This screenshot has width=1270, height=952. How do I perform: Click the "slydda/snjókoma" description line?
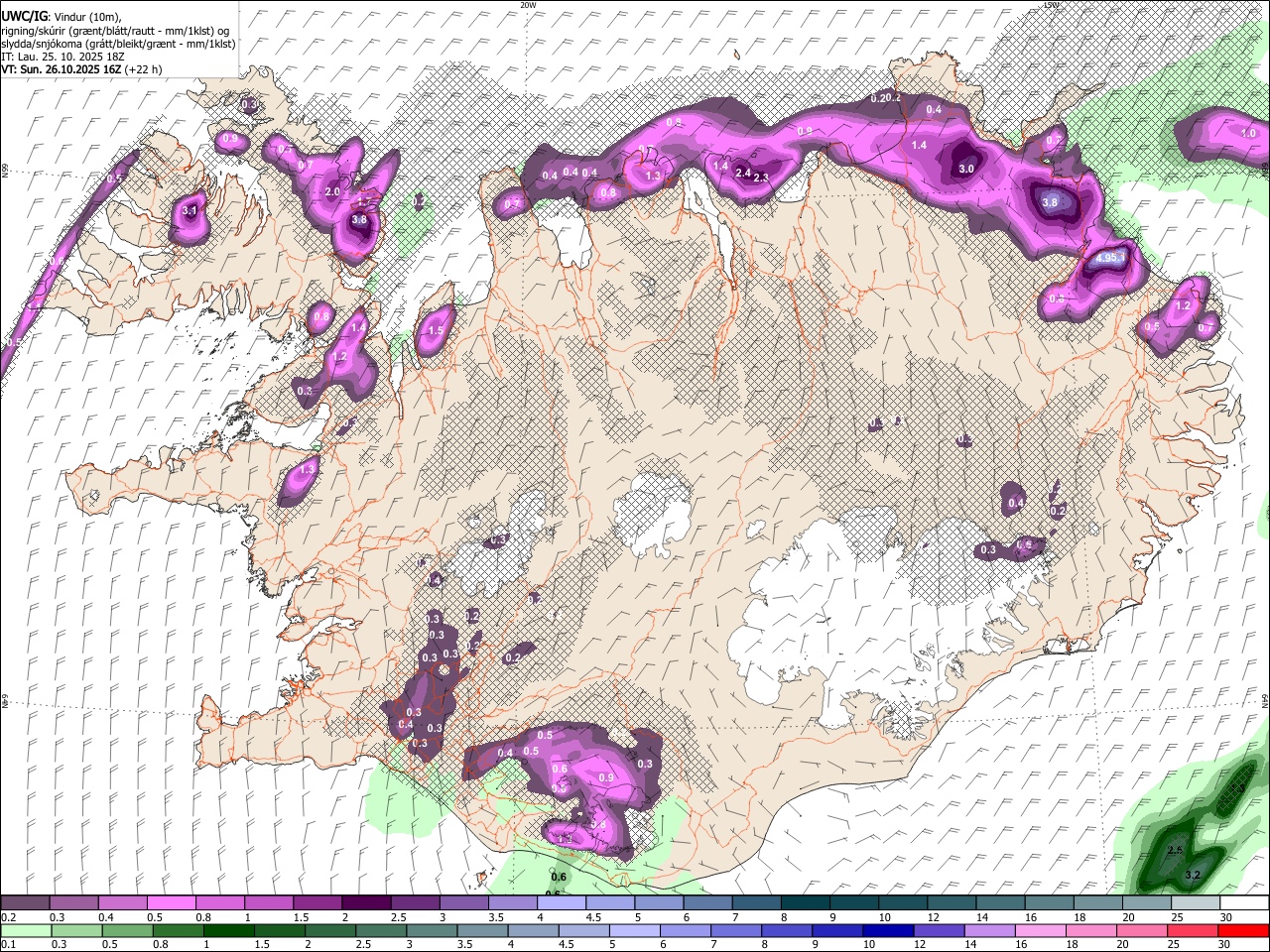point(118,44)
